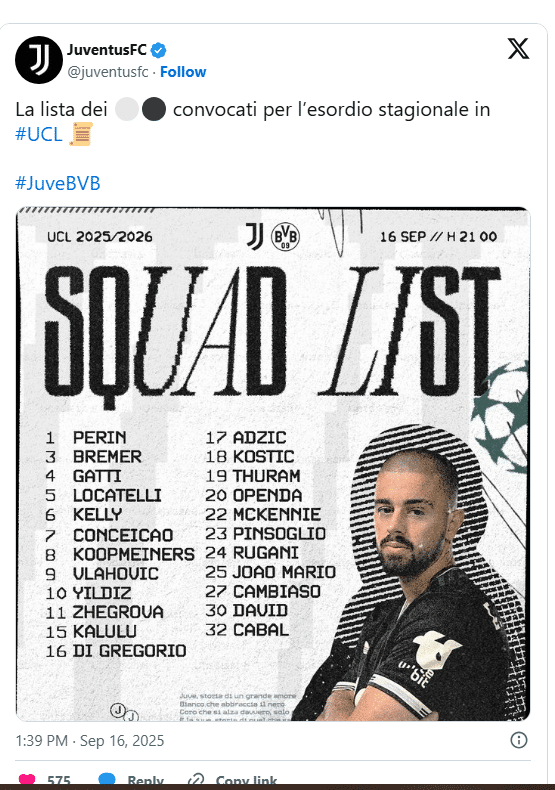Screen dimensions: 555x790
Task: Click the reply speech bubble icon
Action: coord(107,780)
